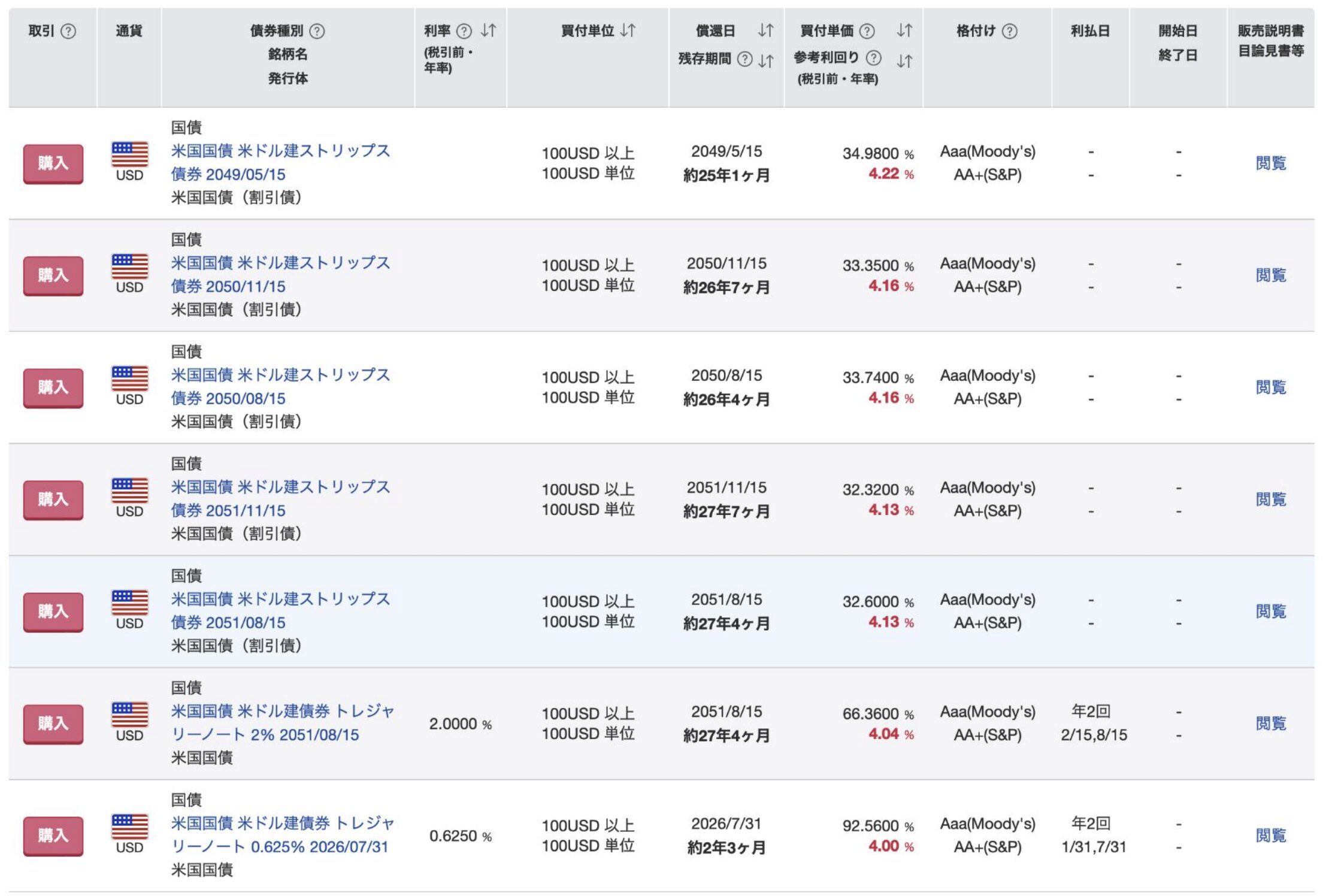
Task: Select price 66.3600 % cell
Action: click(878, 713)
